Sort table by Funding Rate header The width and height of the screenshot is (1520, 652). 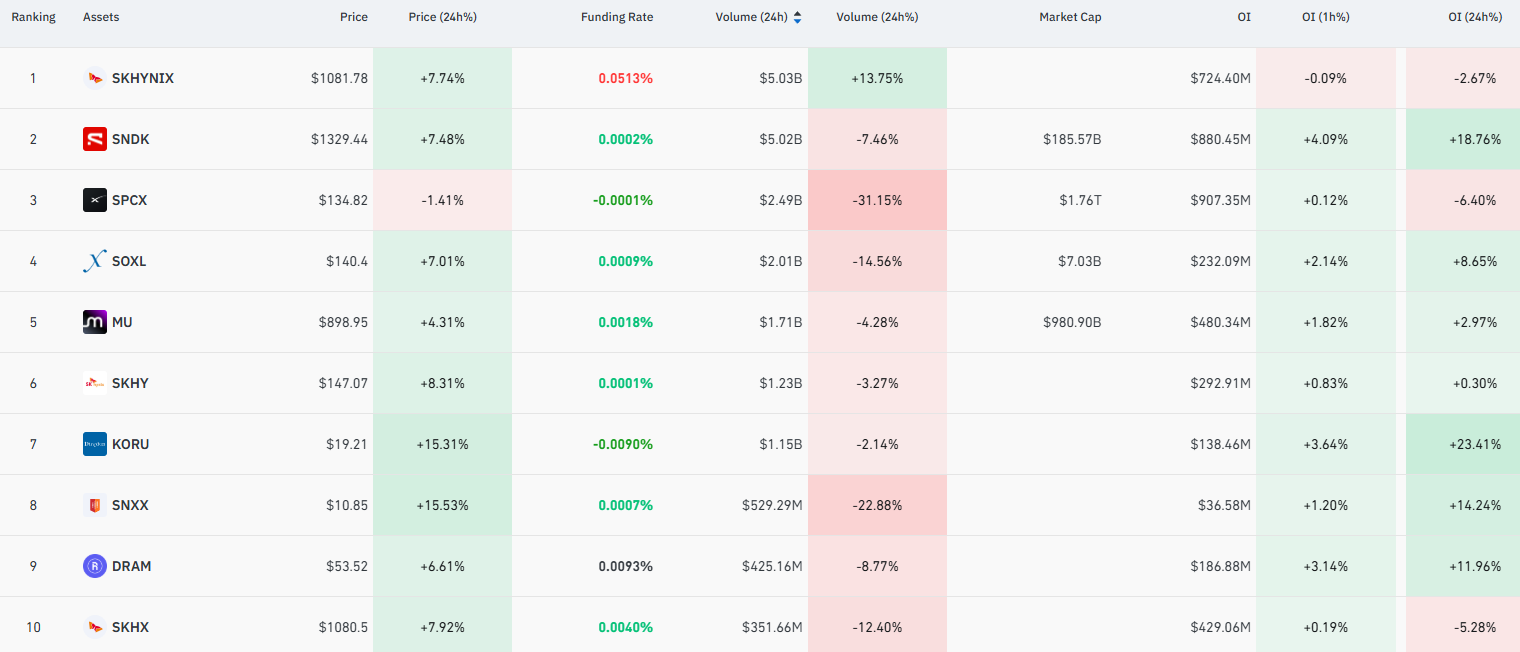click(617, 17)
